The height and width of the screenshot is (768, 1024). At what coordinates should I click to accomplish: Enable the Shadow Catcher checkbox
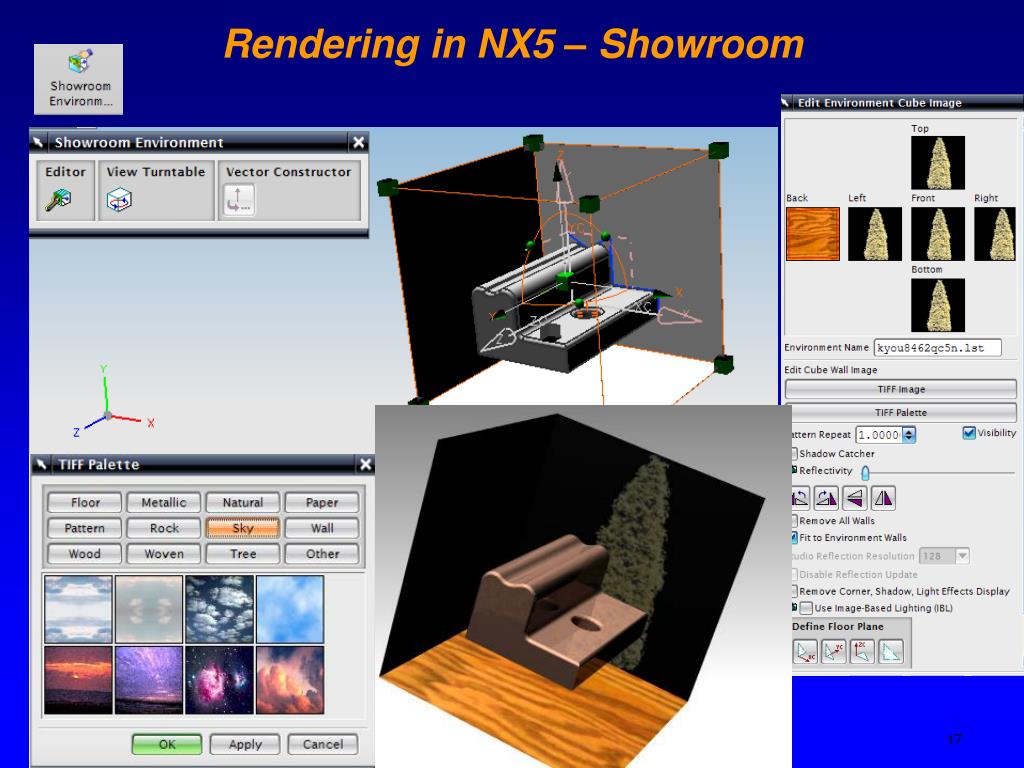point(794,453)
